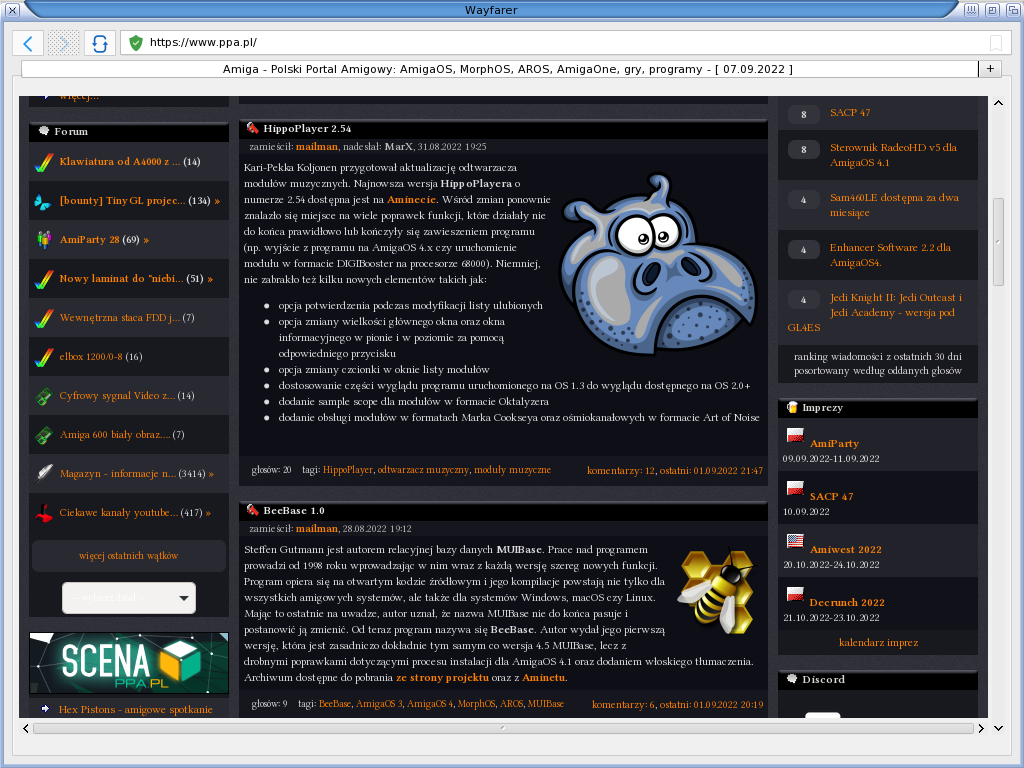The height and width of the screenshot is (768, 1024).
Task: Click the feather icon beside Magazyn - informacje
Action: pos(44,473)
